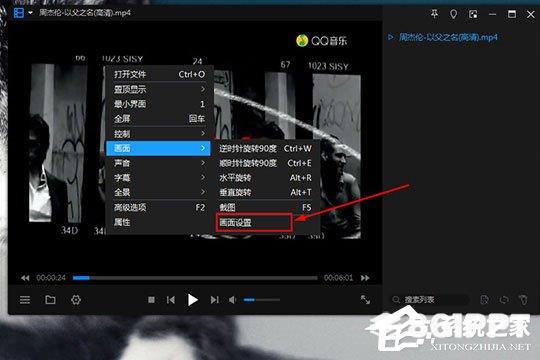Open the playlist item 周杰伦-以父之名(高清).mp4
Image resolution: width=540 pixels, height=360 pixels.
(x=448, y=37)
